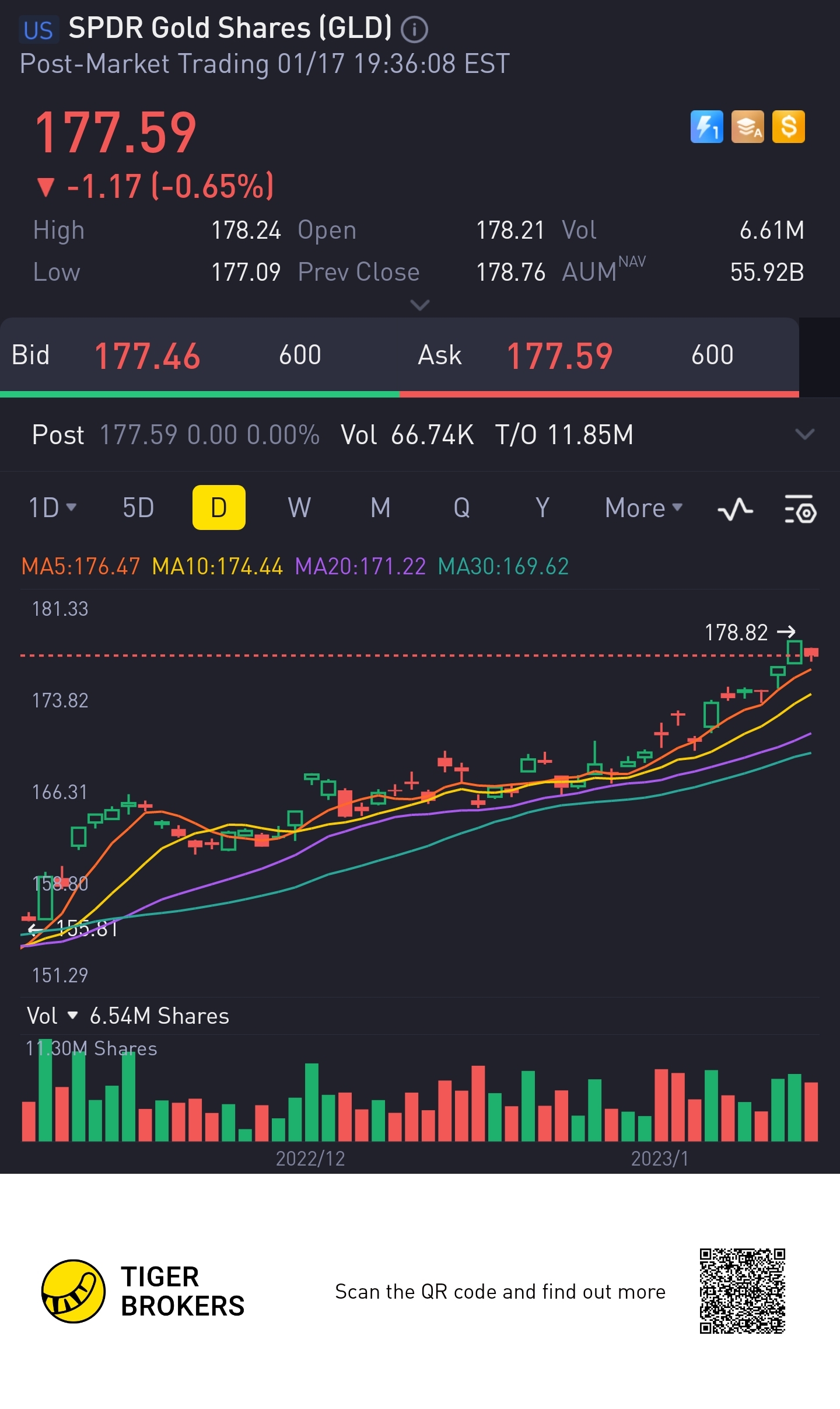840x1409 pixels.
Task: Tap the Prev Close value 178.76
Action: click(510, 272)
